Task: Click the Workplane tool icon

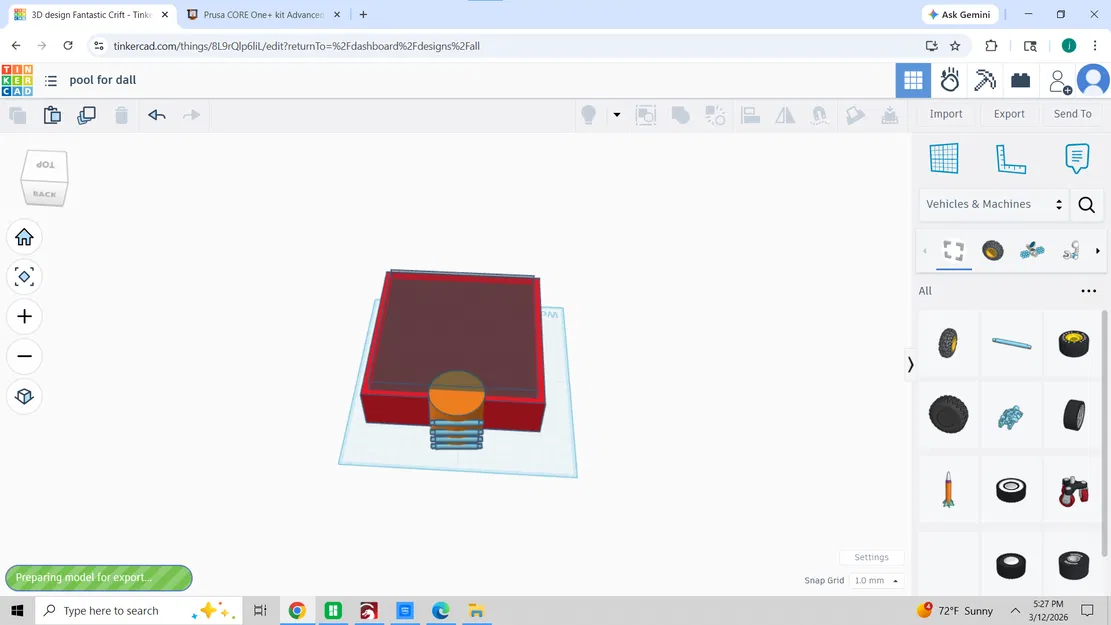Action: click(x=943, y=158)
